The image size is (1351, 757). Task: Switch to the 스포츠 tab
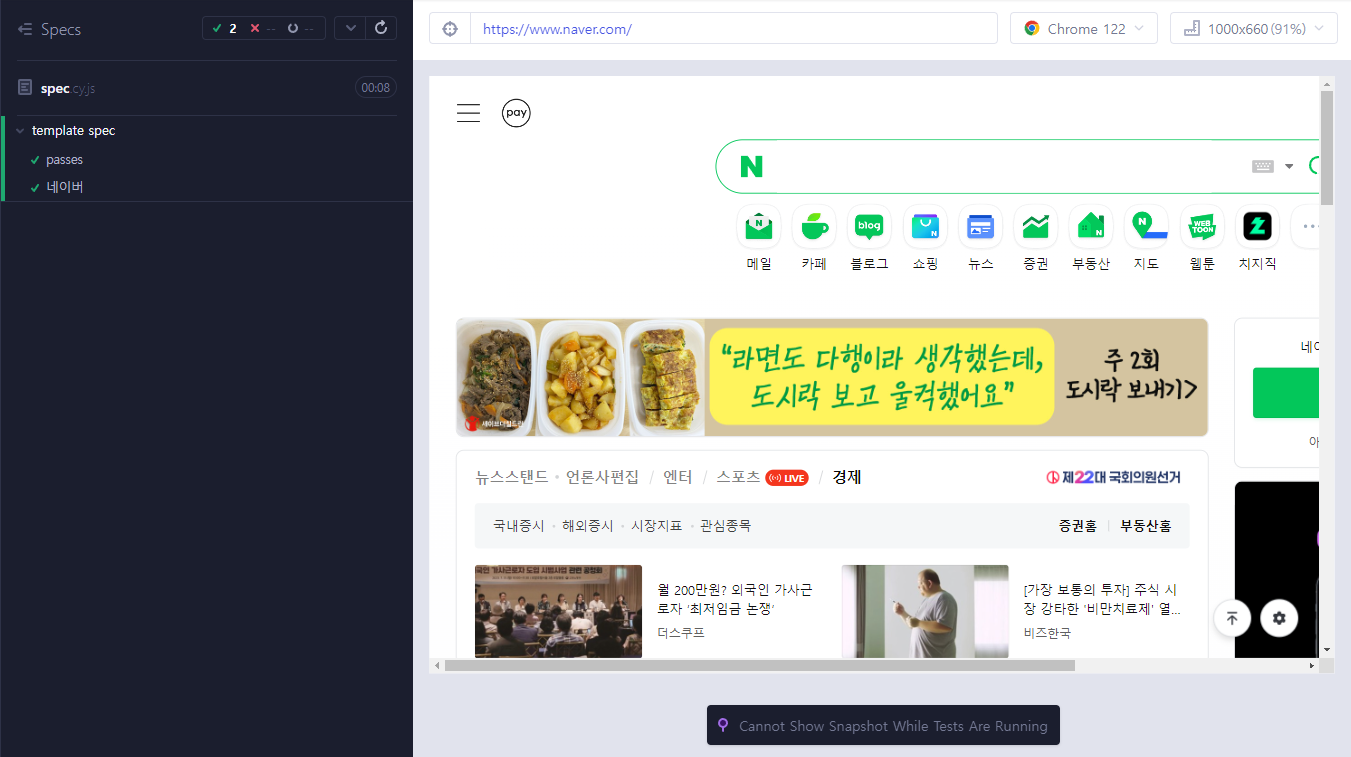pos(738,477)
